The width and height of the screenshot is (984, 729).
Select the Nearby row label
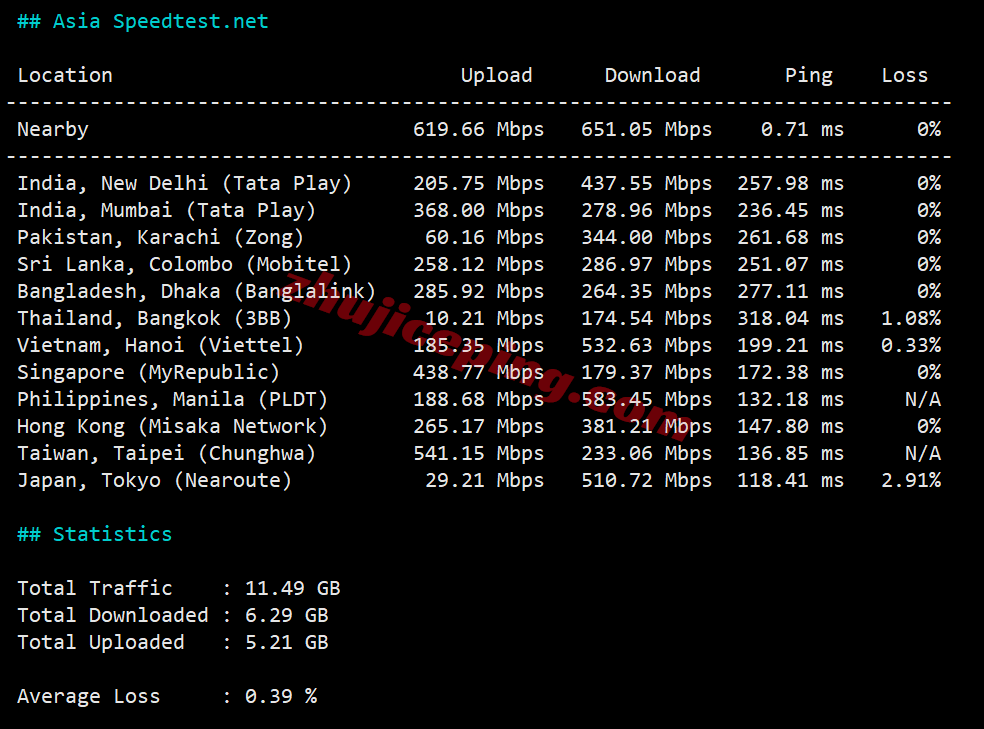pos(53,129)
